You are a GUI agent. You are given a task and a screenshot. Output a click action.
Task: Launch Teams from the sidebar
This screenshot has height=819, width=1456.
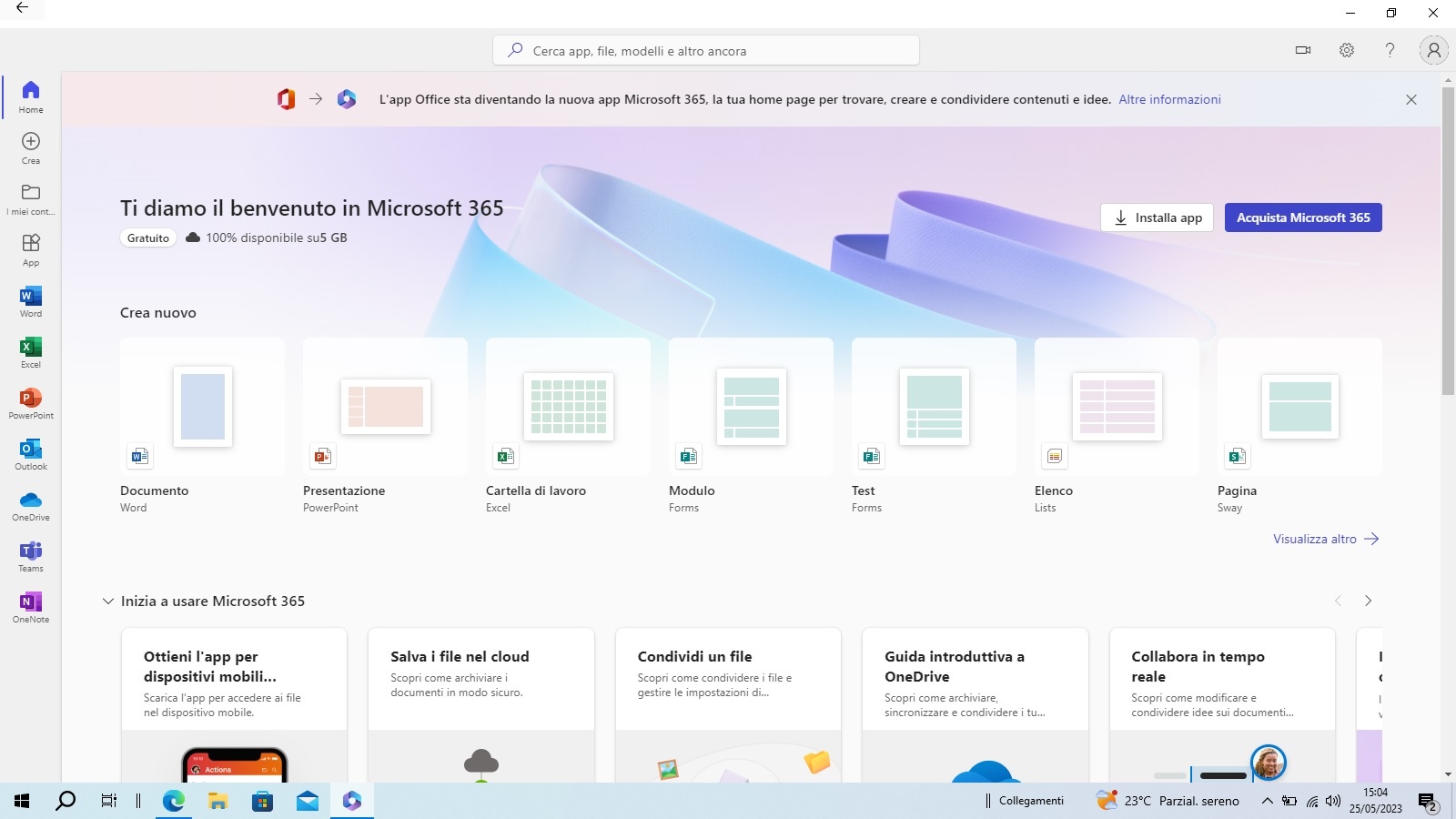[x=31, y=557]
